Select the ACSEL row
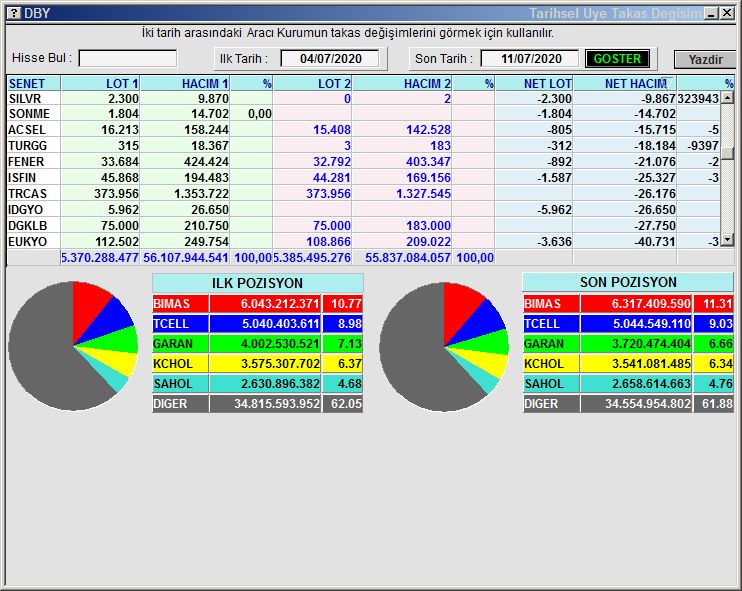The image size is (742, 591). (363, 130)
